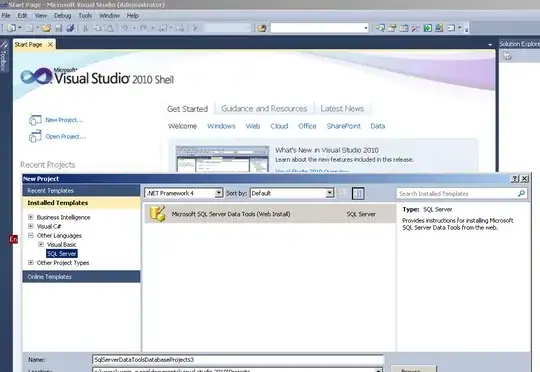Open the document tab list dropdown arrow
The height and width of the screenshot is (372, 540).
tap(490, 45)
